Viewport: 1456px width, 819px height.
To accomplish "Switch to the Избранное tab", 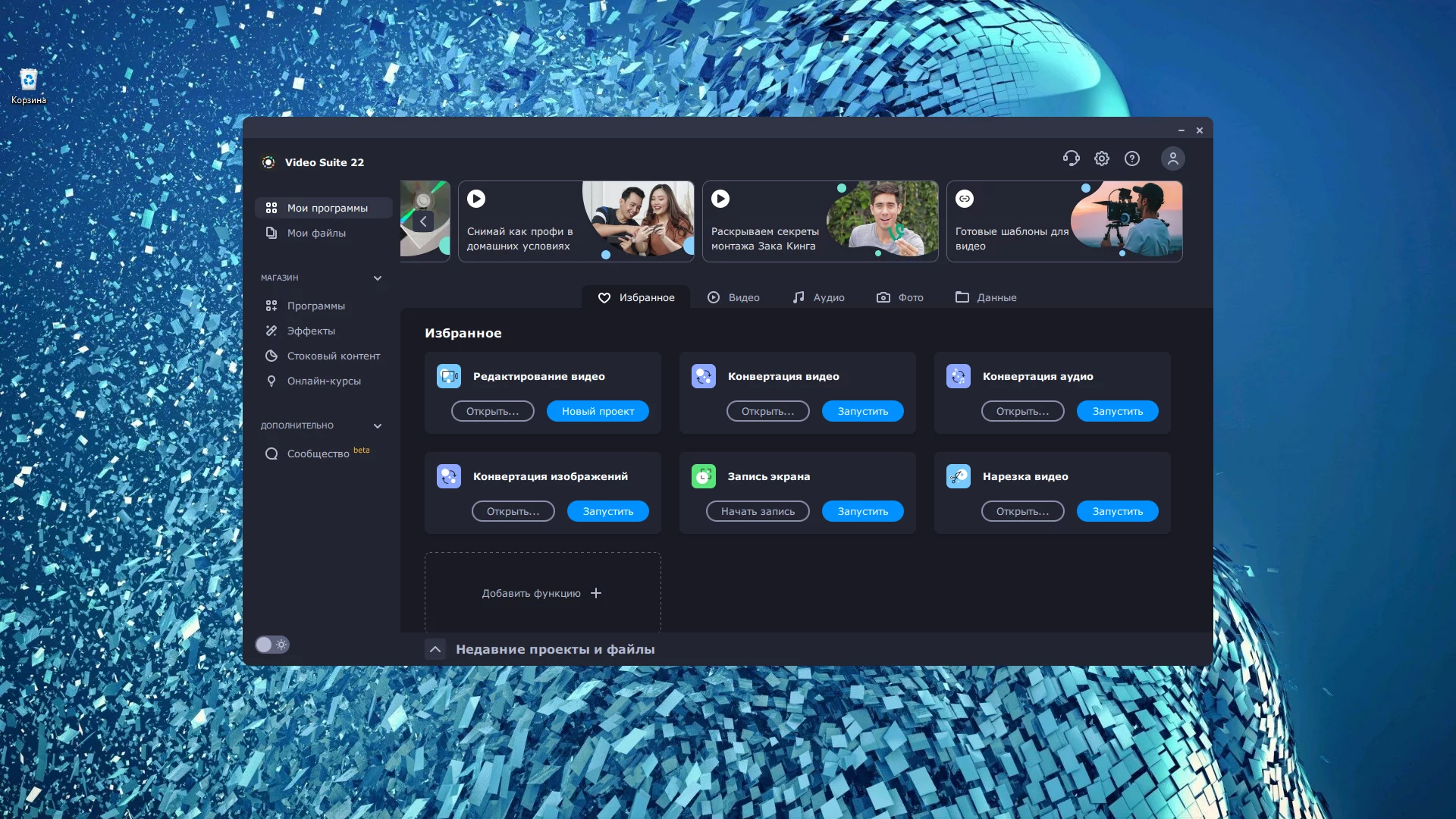I will pyautogui.click(x=635, y=297).
